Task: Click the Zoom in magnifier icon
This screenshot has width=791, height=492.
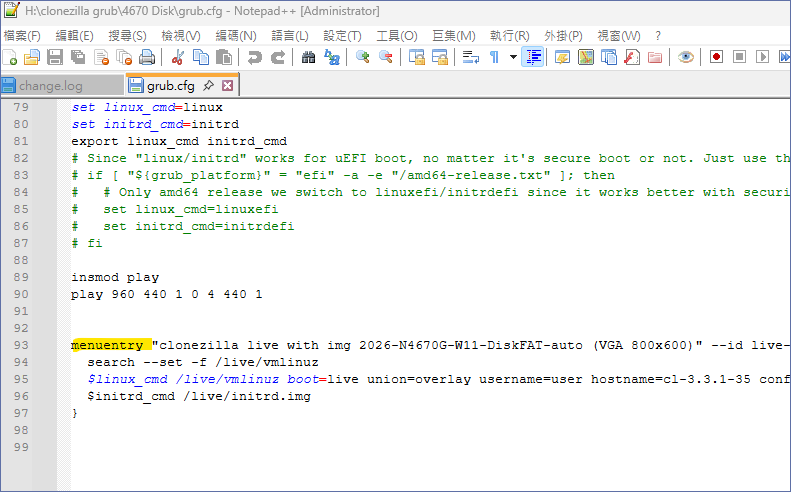Action: [x=363, y=57]
